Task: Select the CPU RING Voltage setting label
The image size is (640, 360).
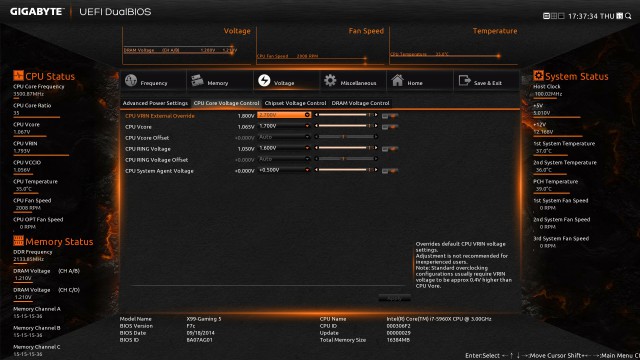Action: [x=148, y=149]
